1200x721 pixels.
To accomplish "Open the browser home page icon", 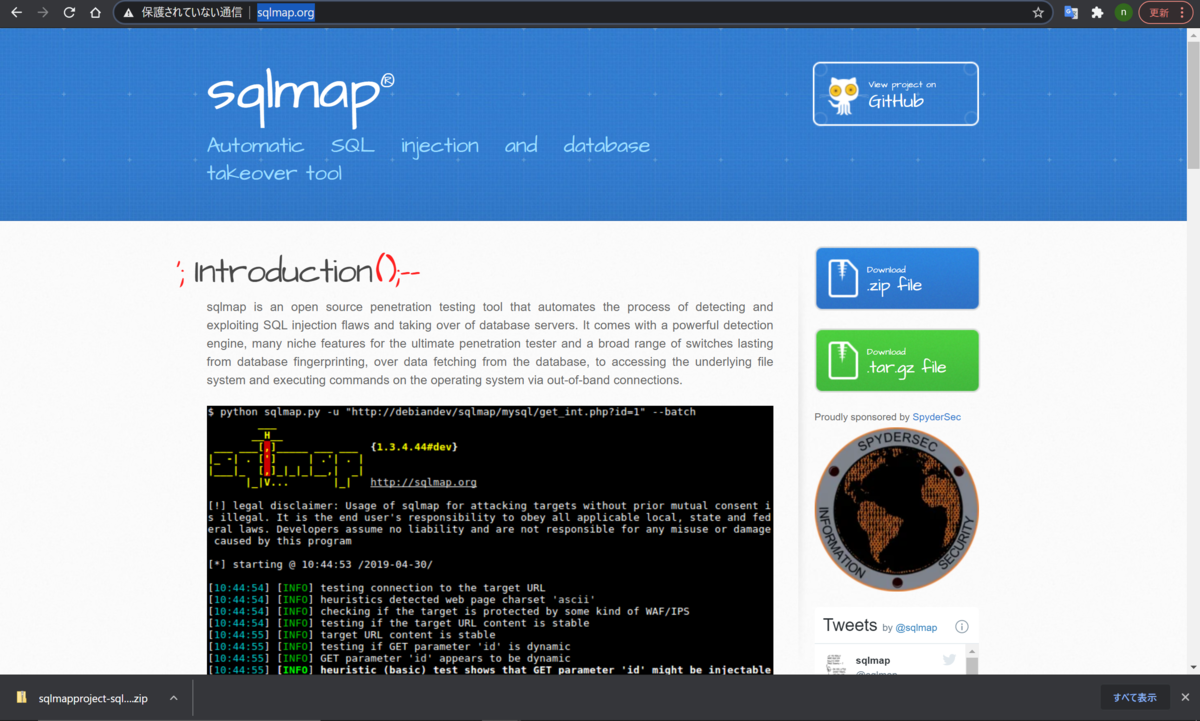I will click(95, 13).
